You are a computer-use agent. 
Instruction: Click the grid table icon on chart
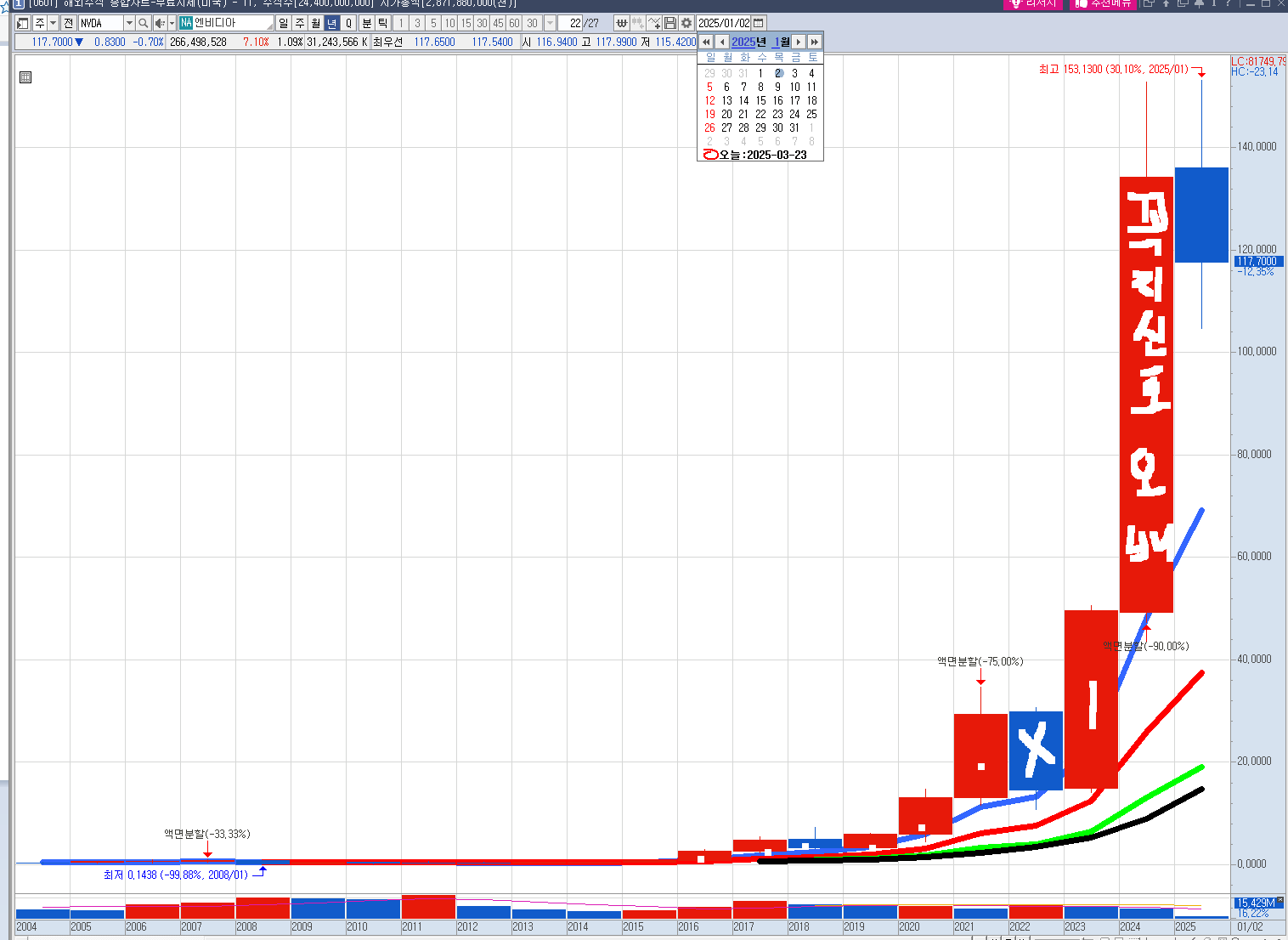(x=25, y=77)
